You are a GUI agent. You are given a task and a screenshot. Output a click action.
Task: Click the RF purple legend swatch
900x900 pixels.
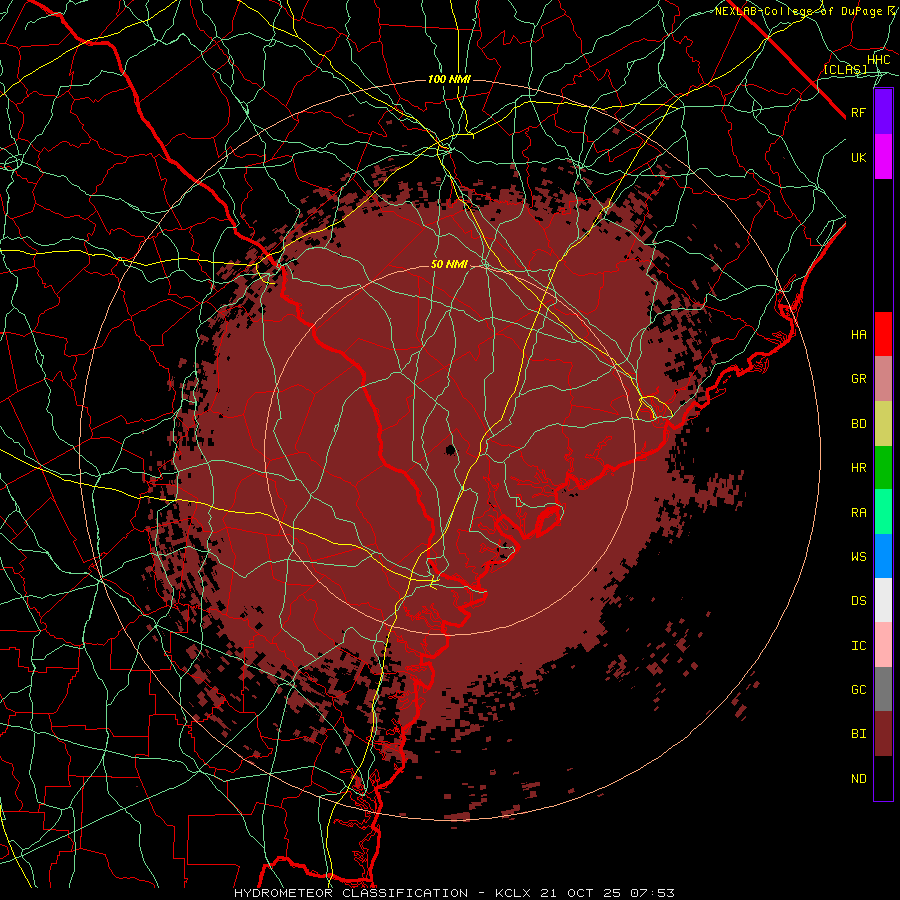883,112
